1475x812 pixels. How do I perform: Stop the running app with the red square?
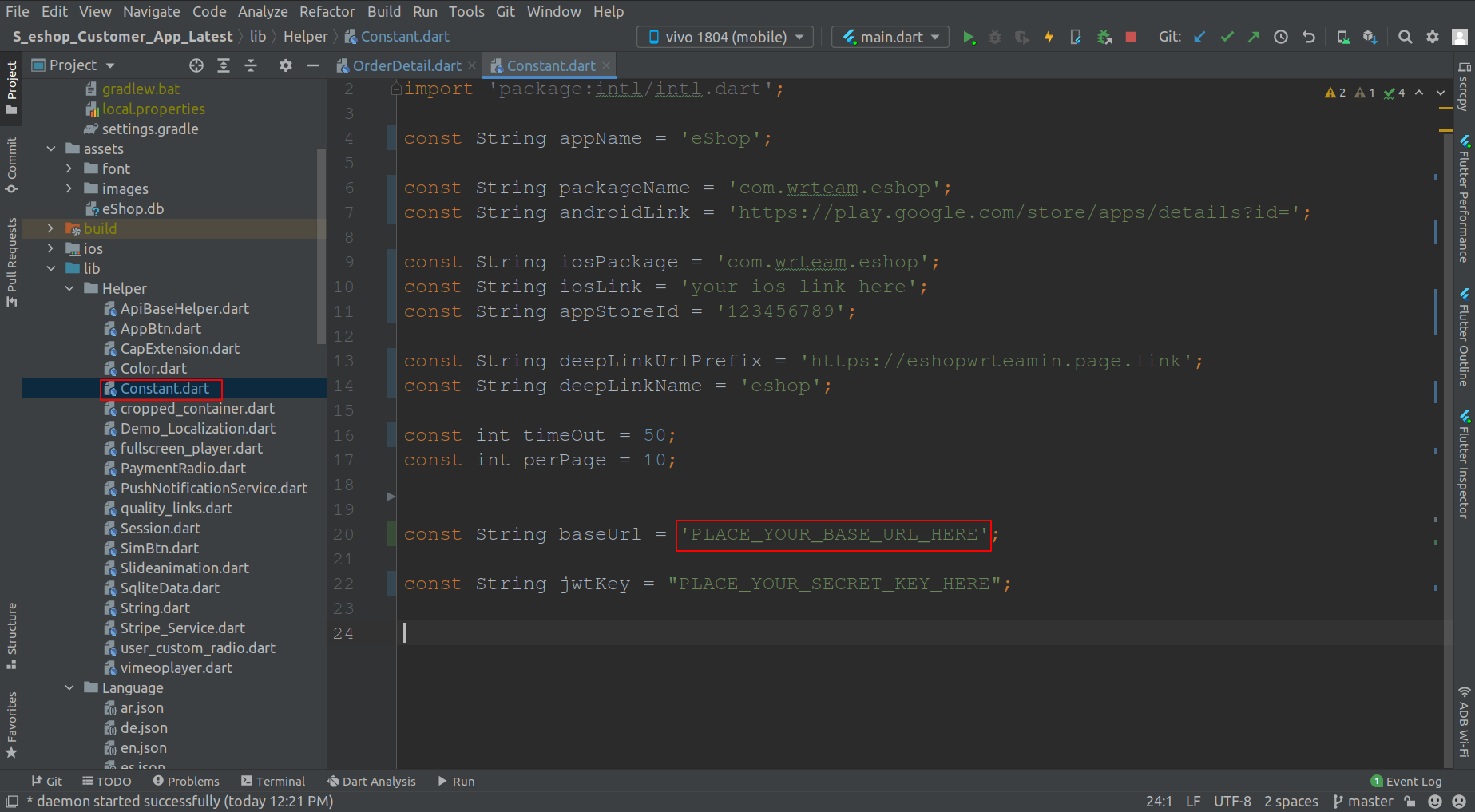(x=1131, y=38)
